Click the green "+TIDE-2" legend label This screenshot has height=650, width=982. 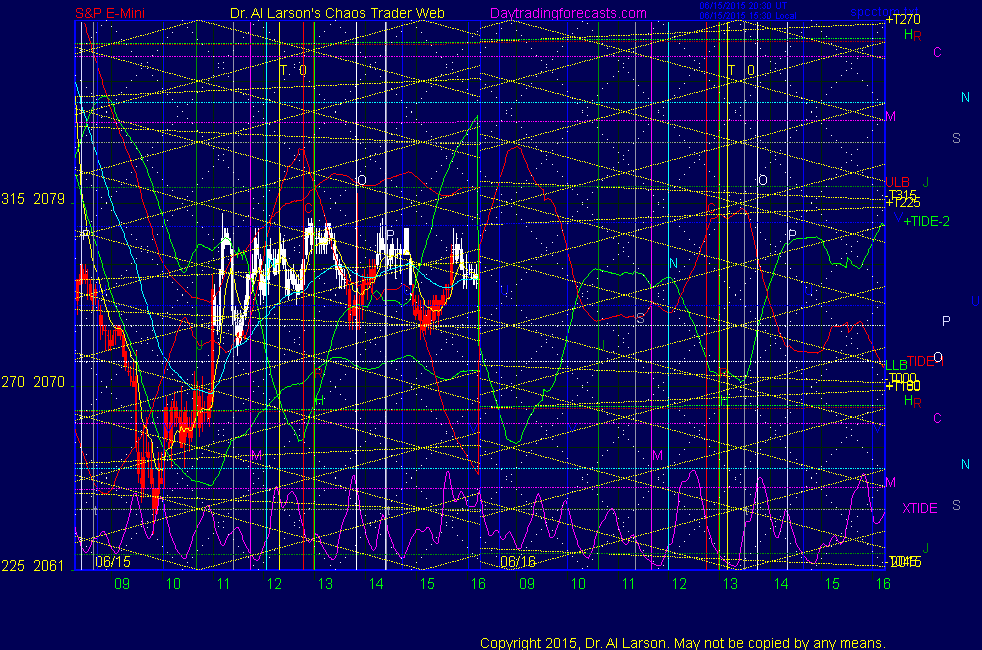click(926, 221)
